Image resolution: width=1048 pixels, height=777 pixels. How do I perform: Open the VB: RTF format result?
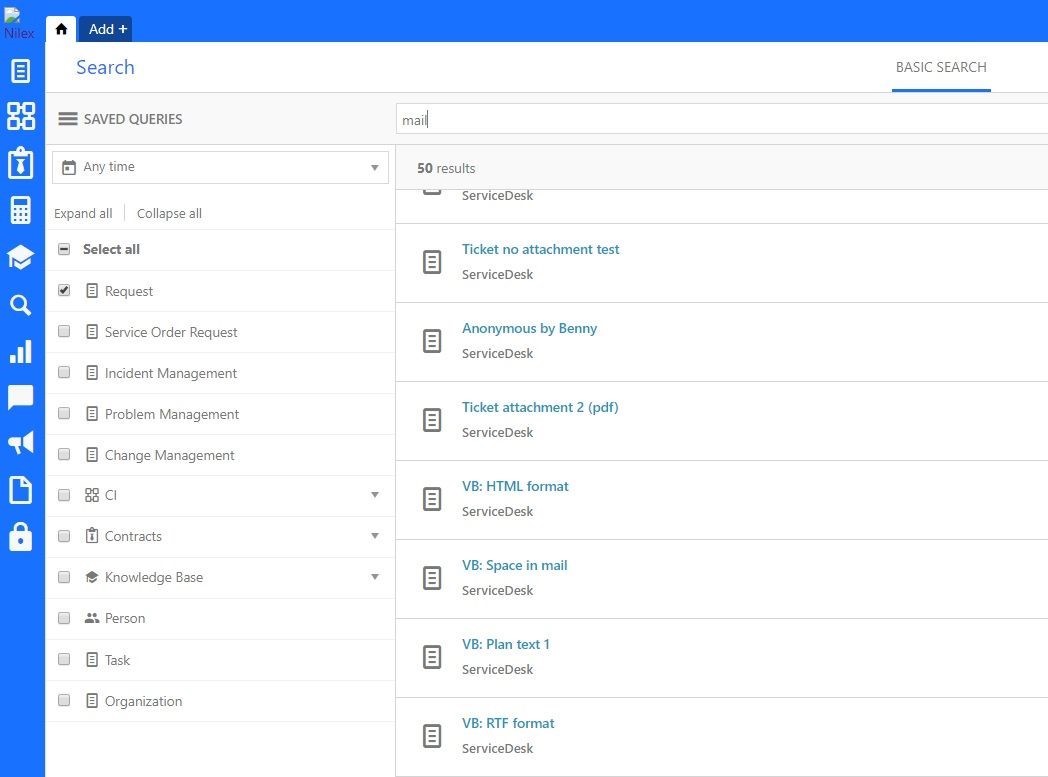pos(508,723)
